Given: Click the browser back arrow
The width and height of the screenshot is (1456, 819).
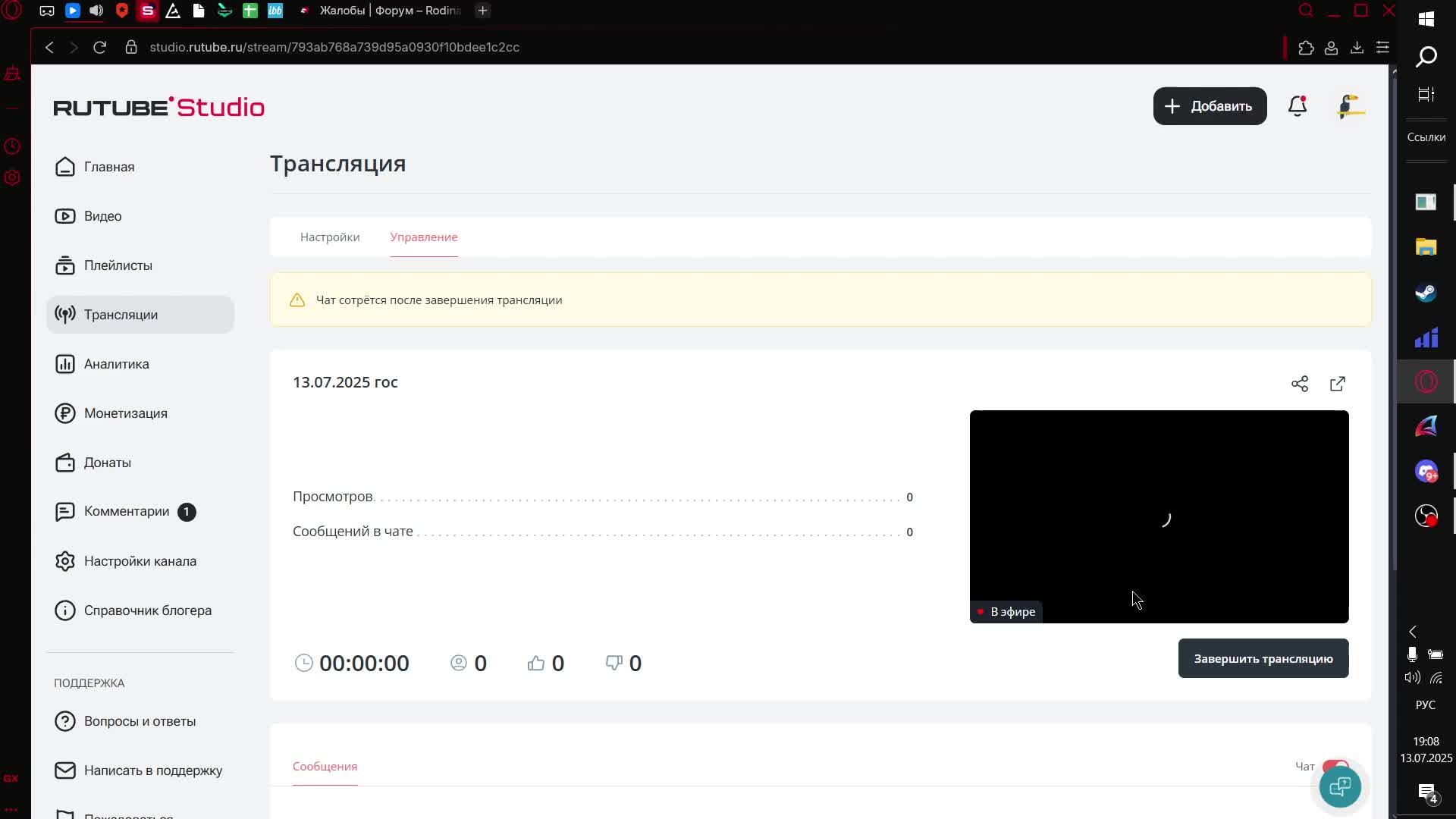Looking at the screenshot, I should pyautogui.click(x=49, y=47).
